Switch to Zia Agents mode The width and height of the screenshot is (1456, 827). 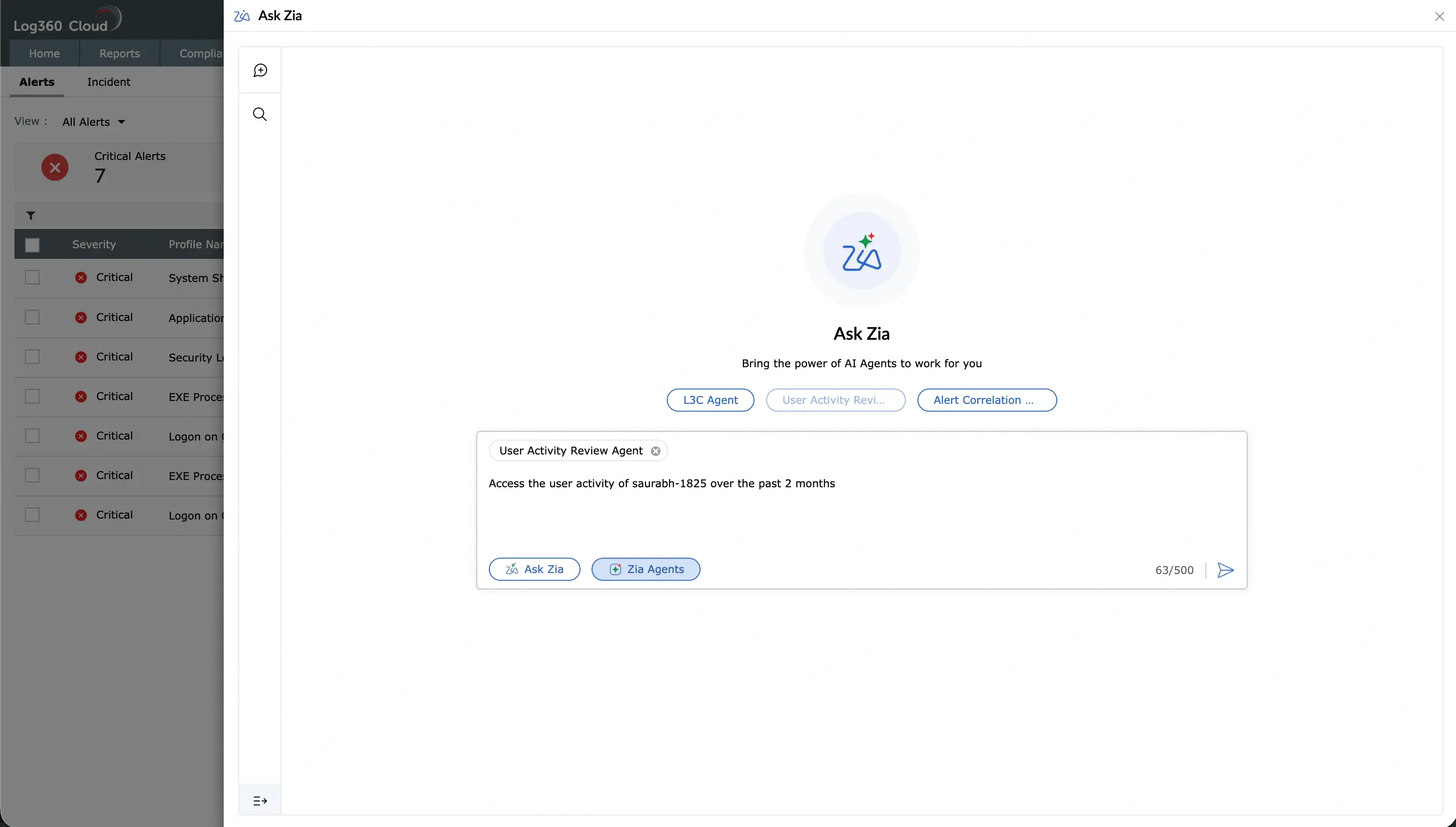click(x=646, y=569)
